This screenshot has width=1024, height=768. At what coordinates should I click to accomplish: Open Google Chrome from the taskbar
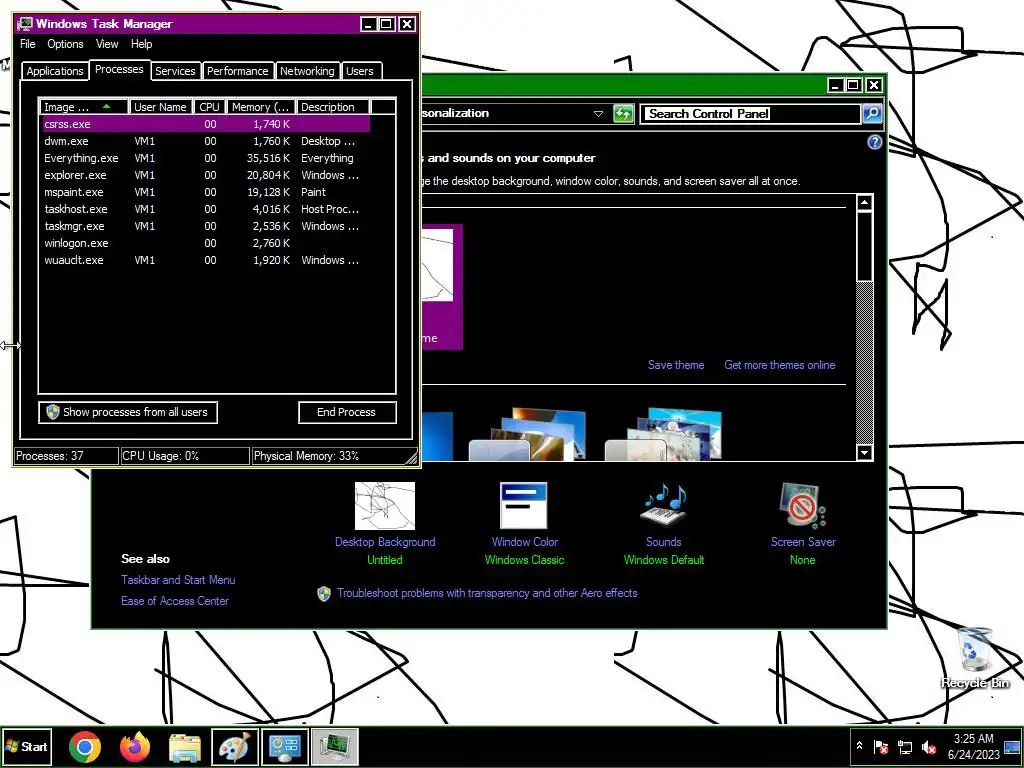coord(84,746)
